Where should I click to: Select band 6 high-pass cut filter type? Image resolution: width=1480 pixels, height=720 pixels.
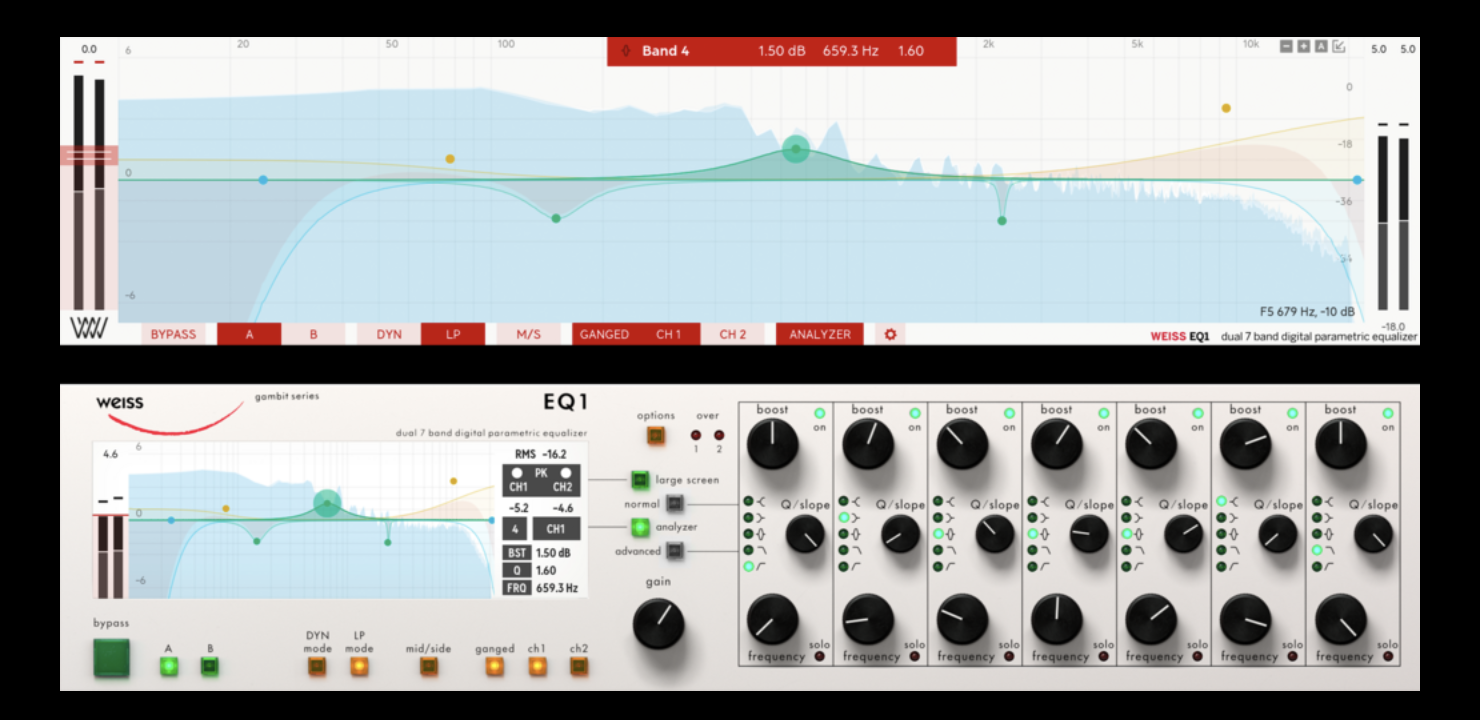point(1221,567)
